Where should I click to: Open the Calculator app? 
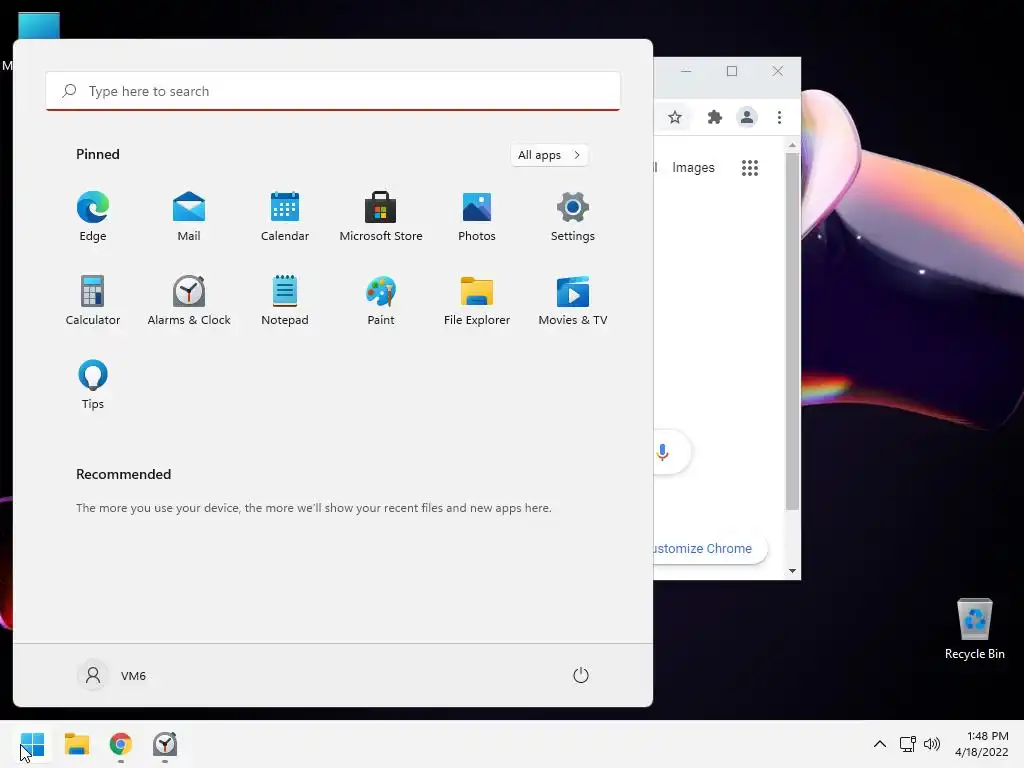(x=93, y=300)
